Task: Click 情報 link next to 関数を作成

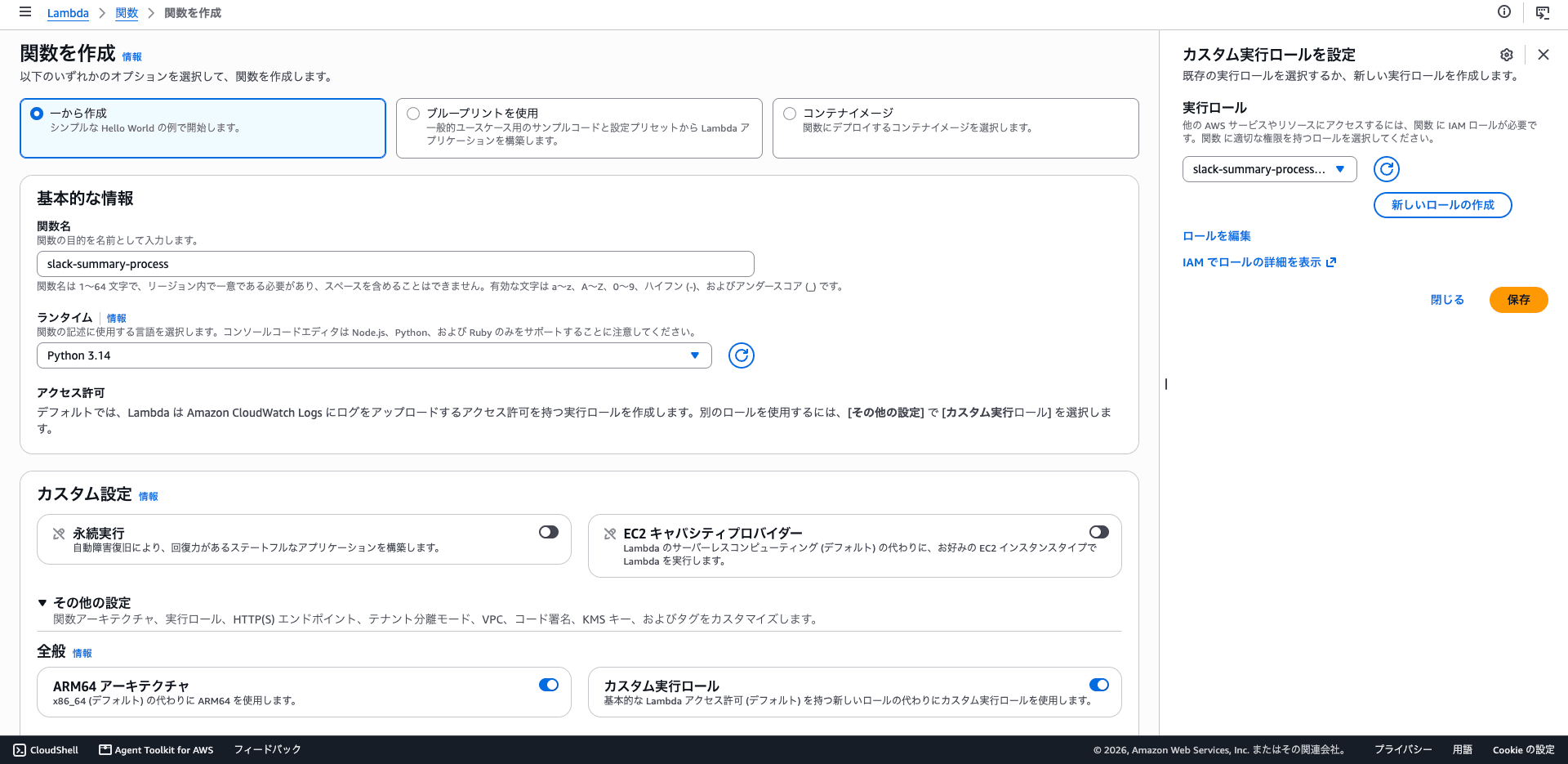Action: click(131, 57)
